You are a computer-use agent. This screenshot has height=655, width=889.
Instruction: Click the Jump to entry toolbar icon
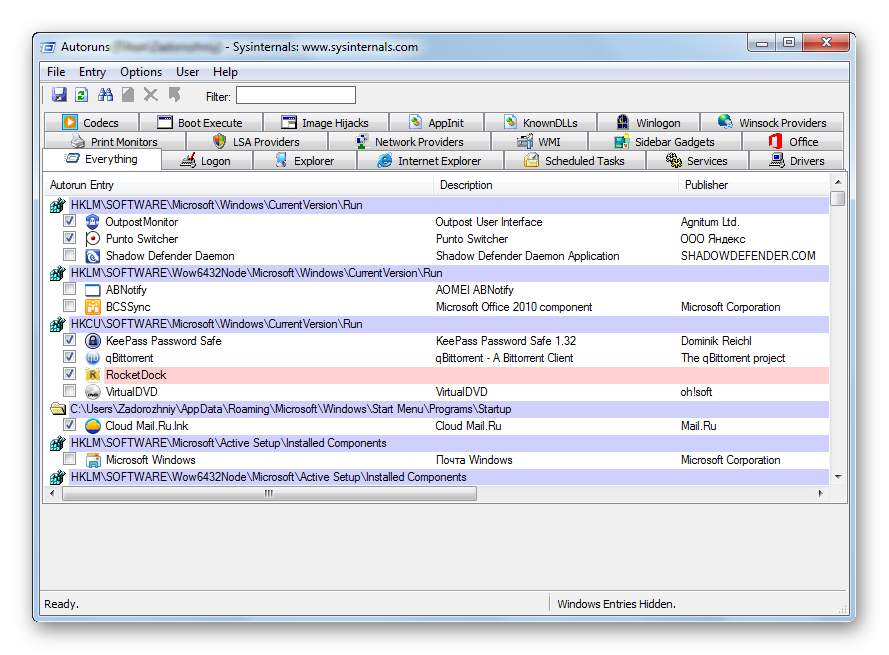[x=174, y=95]
